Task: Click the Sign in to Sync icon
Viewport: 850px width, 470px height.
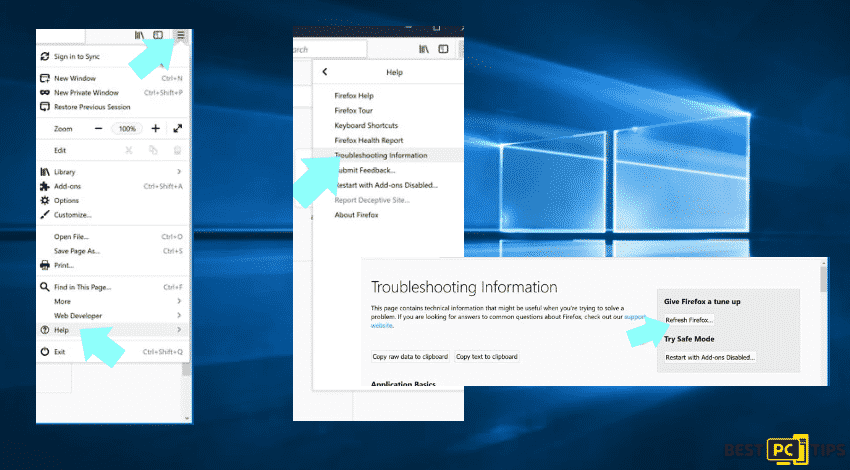Action: (45, 56)
